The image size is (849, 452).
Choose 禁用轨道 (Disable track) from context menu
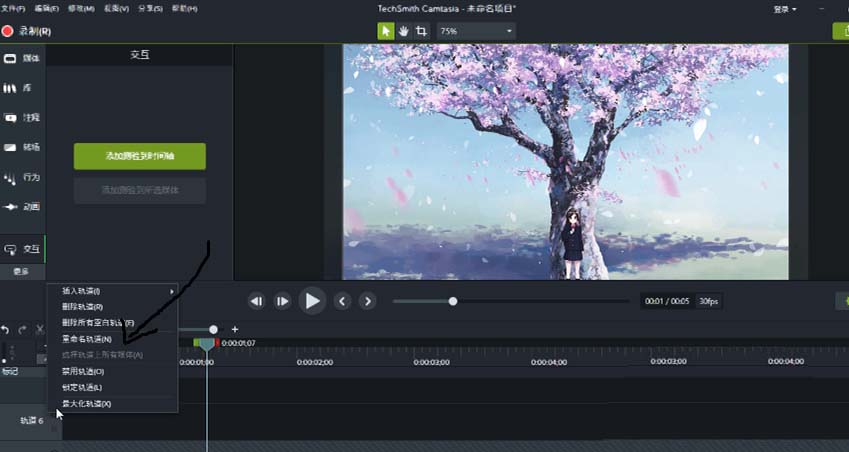point(113,371)
